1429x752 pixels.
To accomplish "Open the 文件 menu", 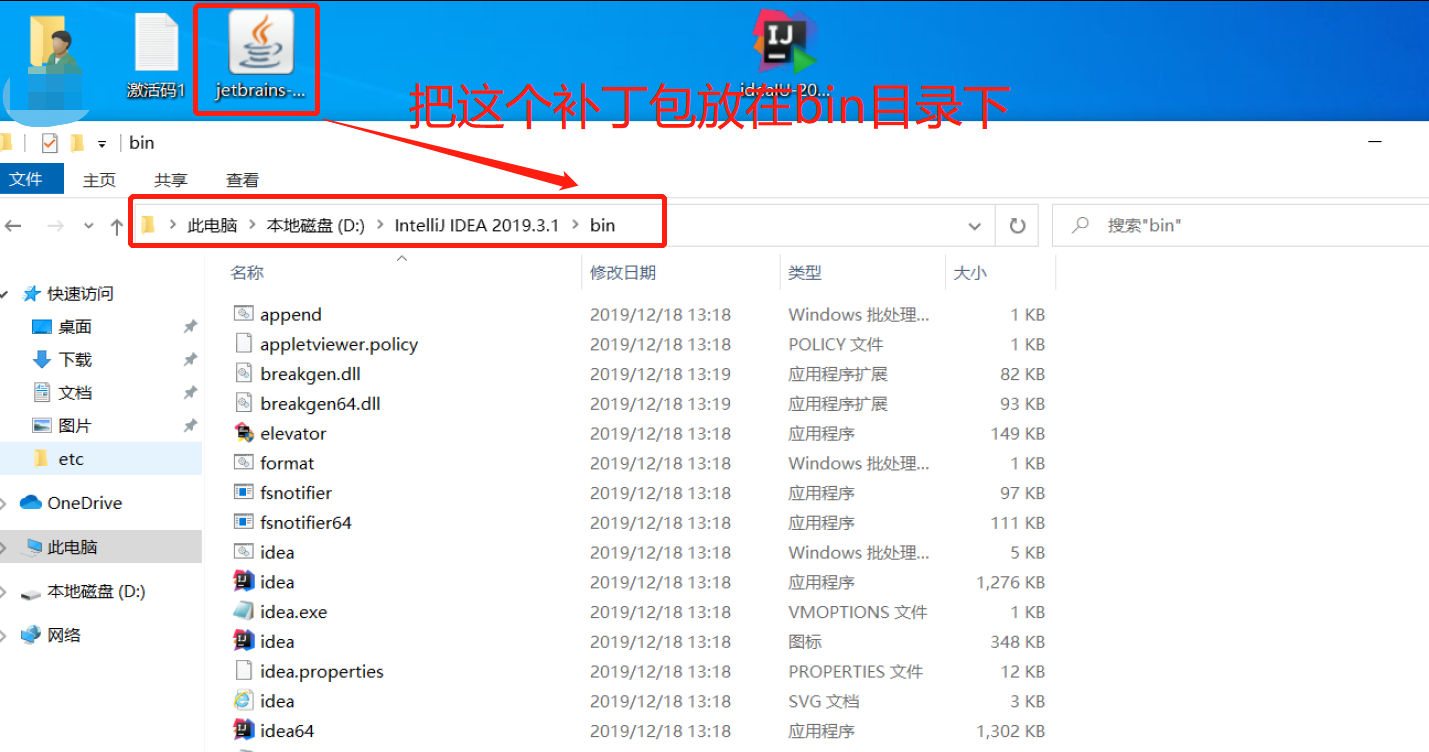I will pos(26,179).
